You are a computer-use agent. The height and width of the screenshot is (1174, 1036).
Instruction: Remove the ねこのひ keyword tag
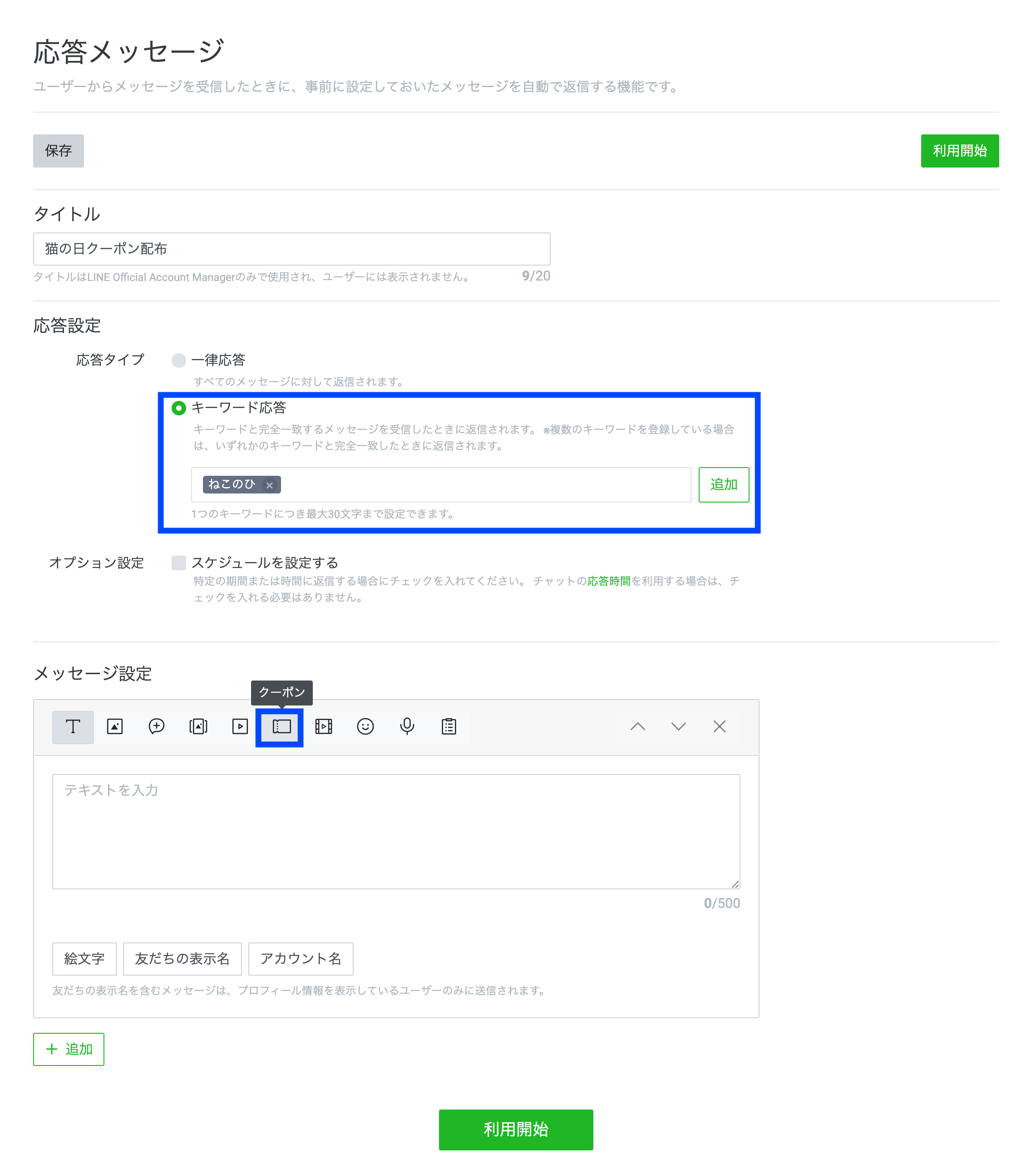pos(269,485)
